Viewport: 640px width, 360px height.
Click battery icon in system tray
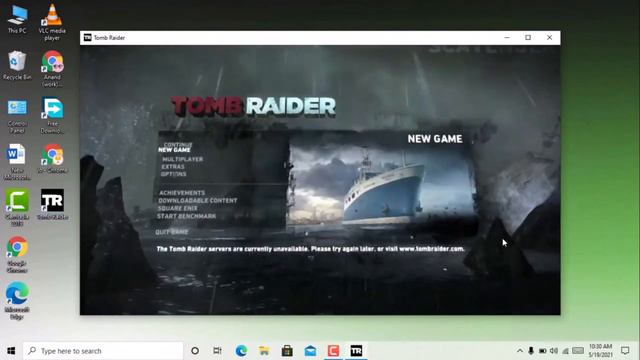542,351
